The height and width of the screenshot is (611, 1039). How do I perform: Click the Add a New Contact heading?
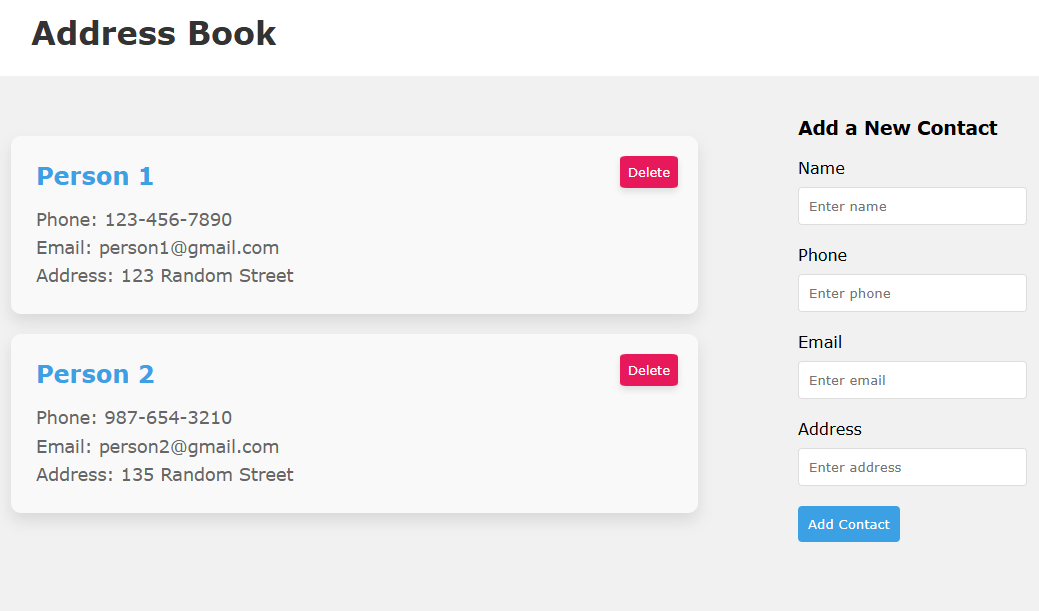(897, 128)
